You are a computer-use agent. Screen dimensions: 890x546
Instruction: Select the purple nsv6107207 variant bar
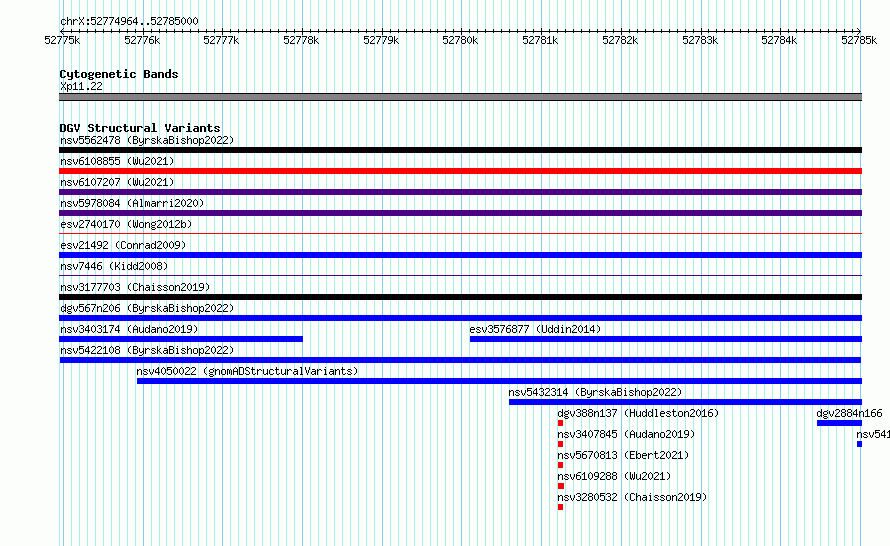(x=460, y=192)
